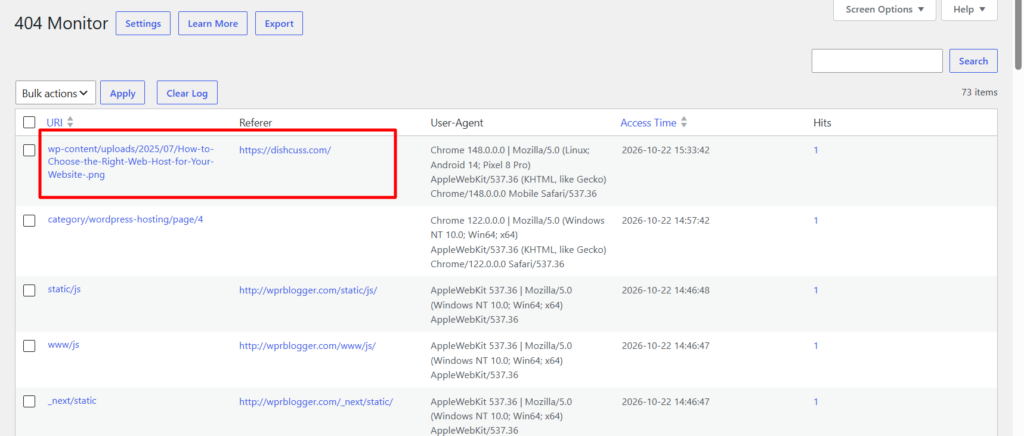Open the Help dropdown tab
This screenshot has height=436, width=1024.
(x=969, y=10)
